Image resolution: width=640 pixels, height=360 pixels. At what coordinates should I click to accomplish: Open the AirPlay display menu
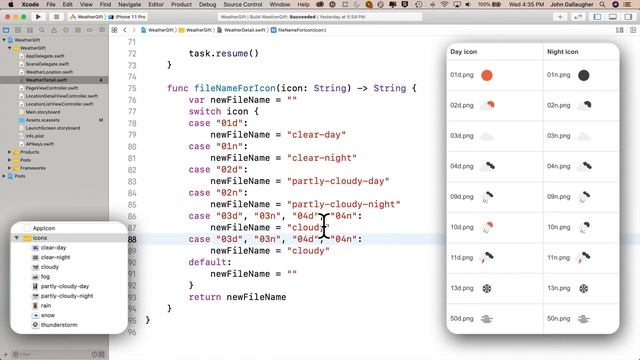point(456,4)
